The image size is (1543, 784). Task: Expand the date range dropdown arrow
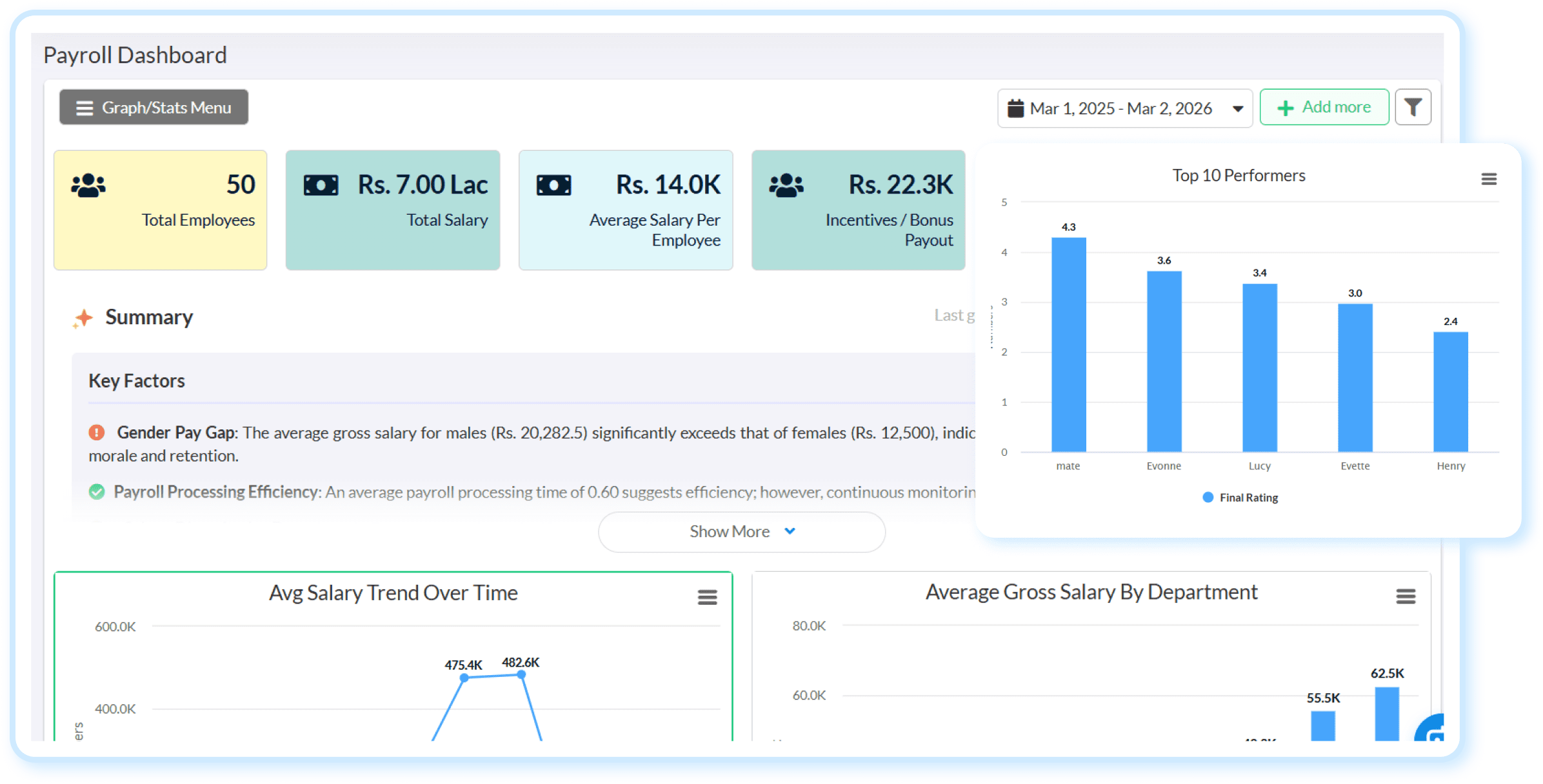(1237, 109)
